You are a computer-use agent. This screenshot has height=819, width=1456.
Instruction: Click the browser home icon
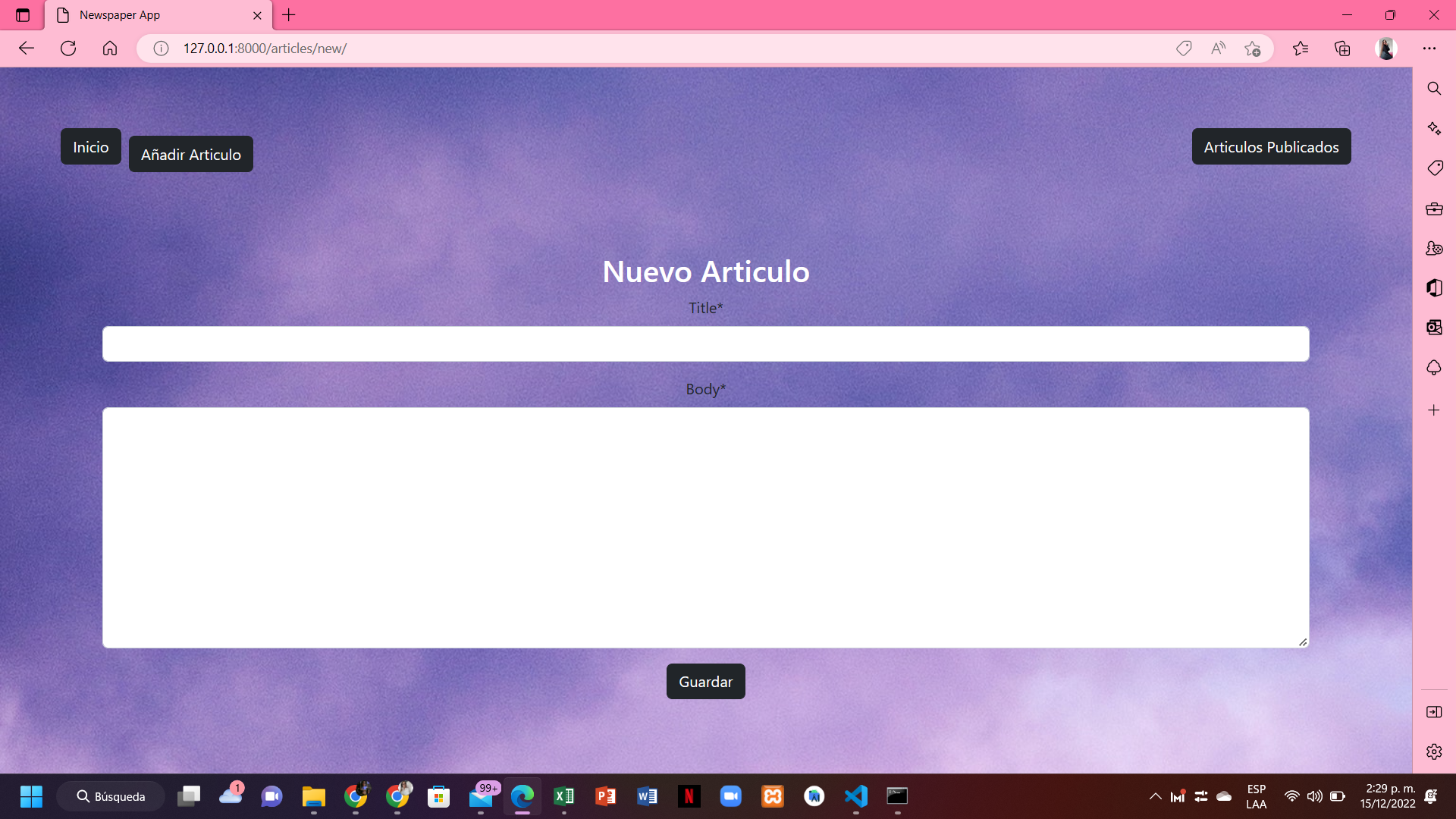[110, 49]
